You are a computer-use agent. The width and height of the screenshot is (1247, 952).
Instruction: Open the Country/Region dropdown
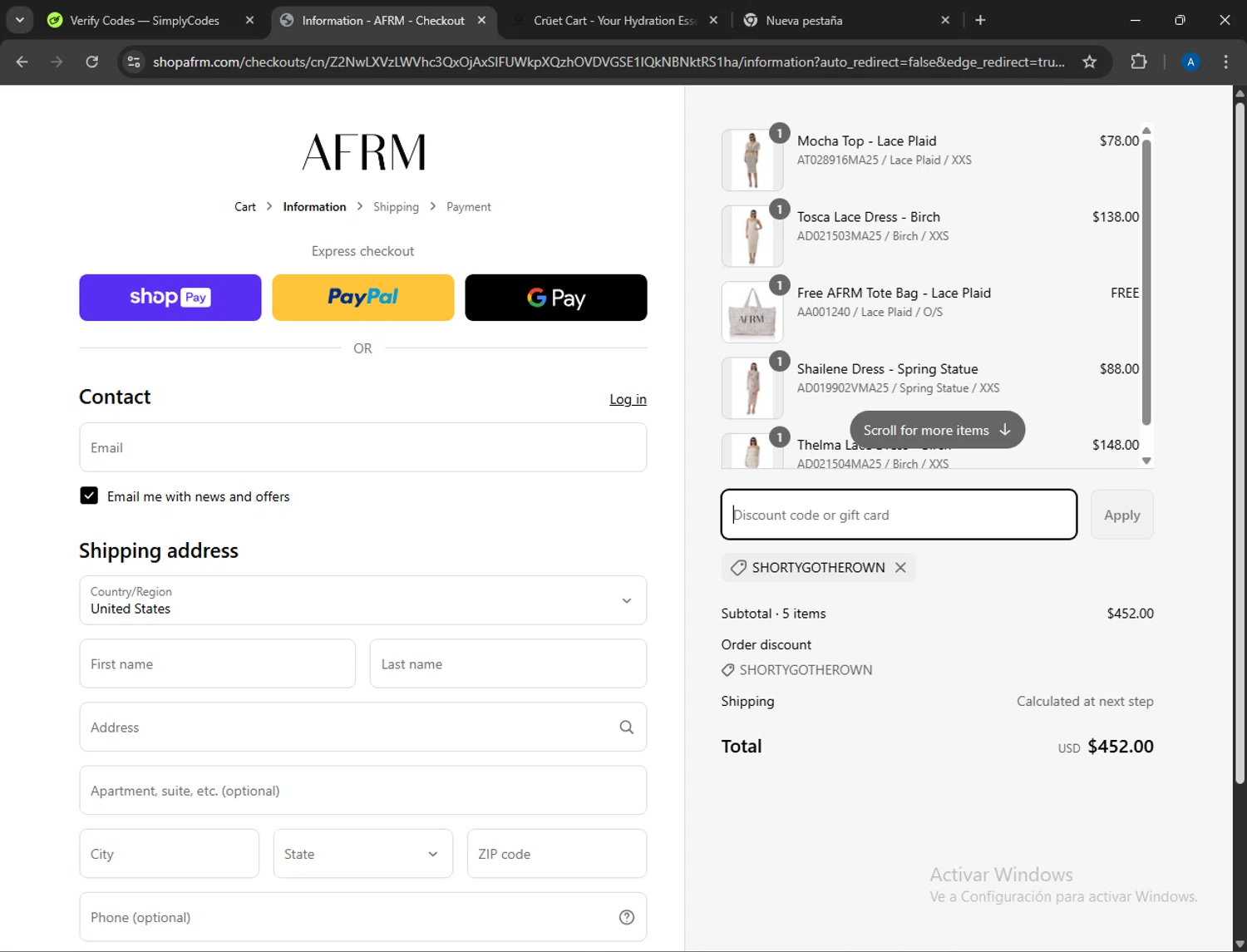click(x=363, y=600)
